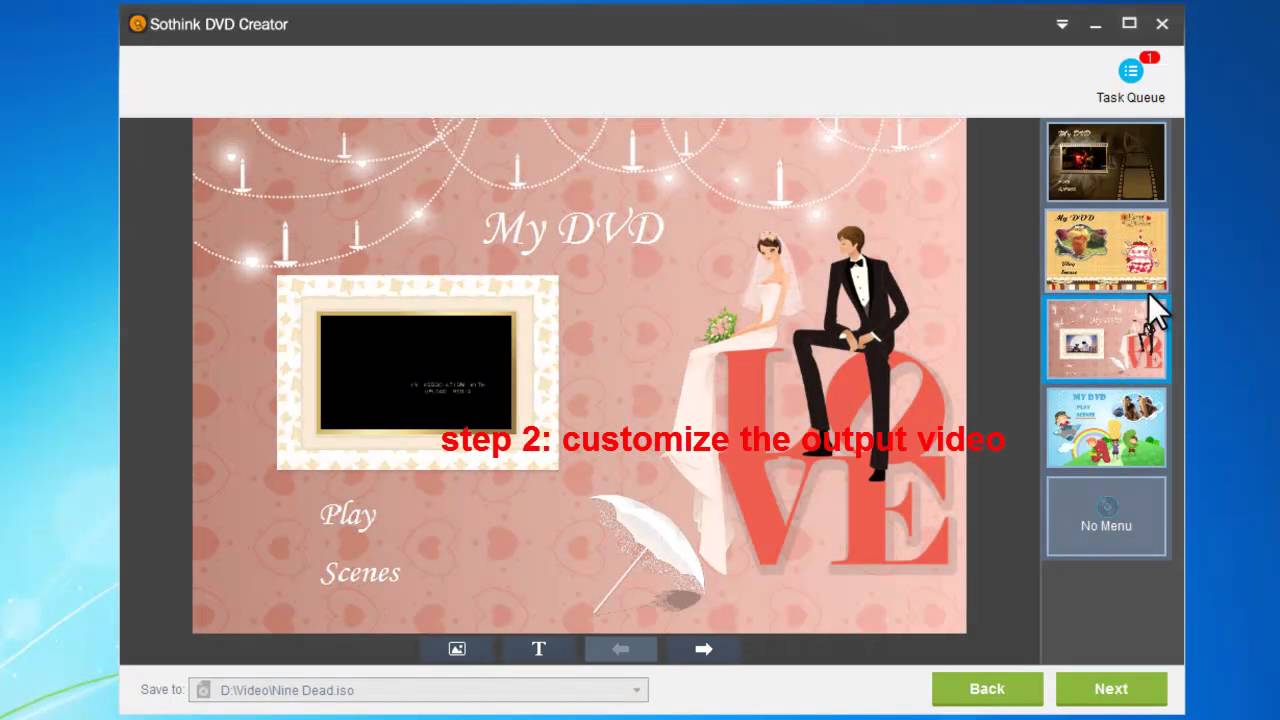Select the kids rainbow menu template

click(1106, 428)
